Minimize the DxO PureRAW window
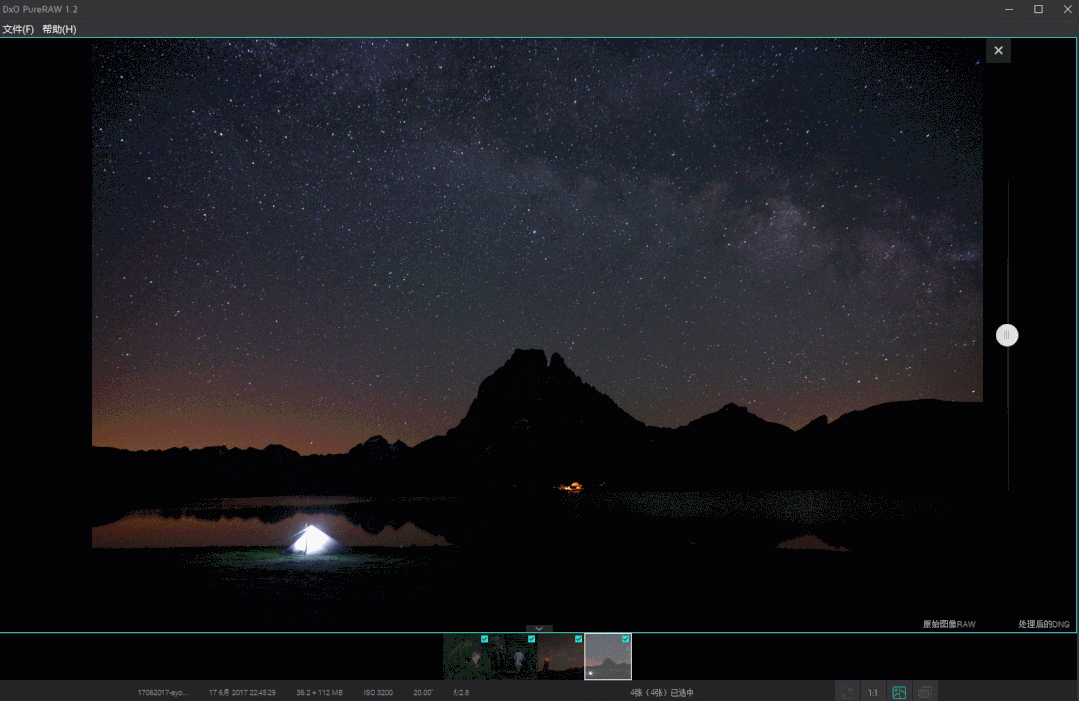This screenshot has height=701, width=1079. pyautogui.click(x=1009, y=9)
